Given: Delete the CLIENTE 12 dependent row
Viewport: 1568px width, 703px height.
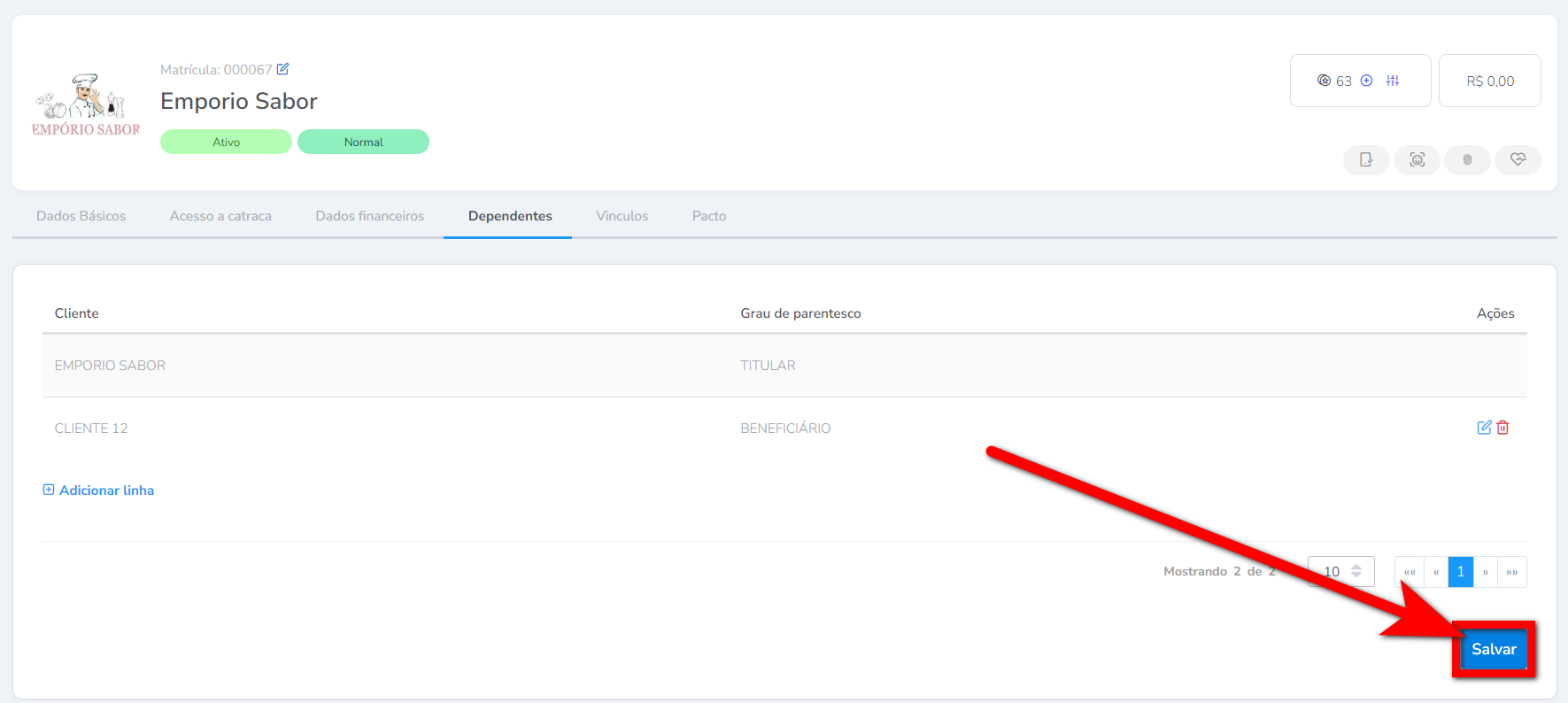Looking at the screenshot, I should [x=1502, y=428].
